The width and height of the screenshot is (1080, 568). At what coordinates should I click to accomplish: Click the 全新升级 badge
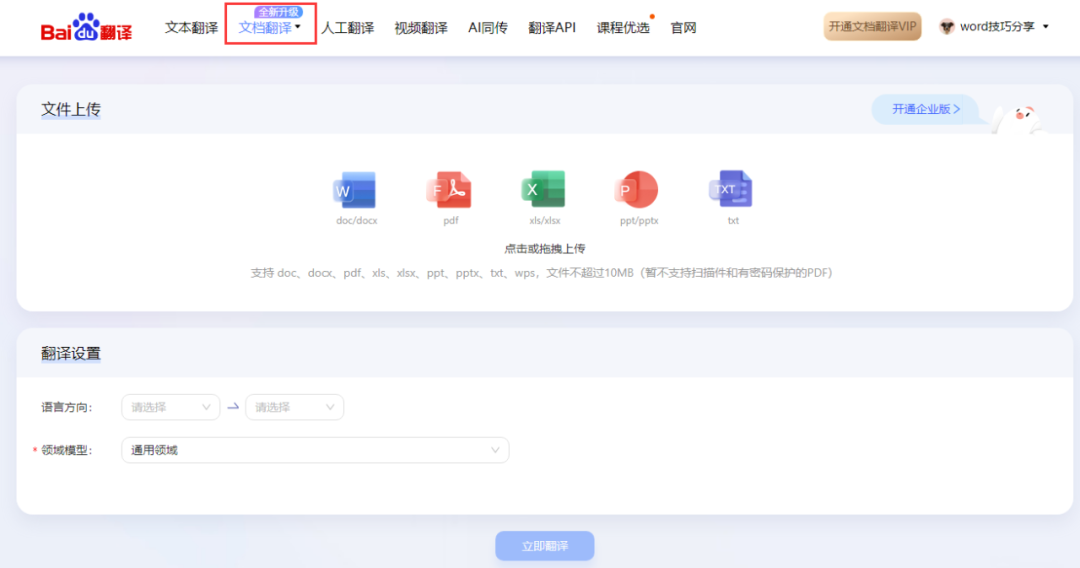(x=278, y=12)
